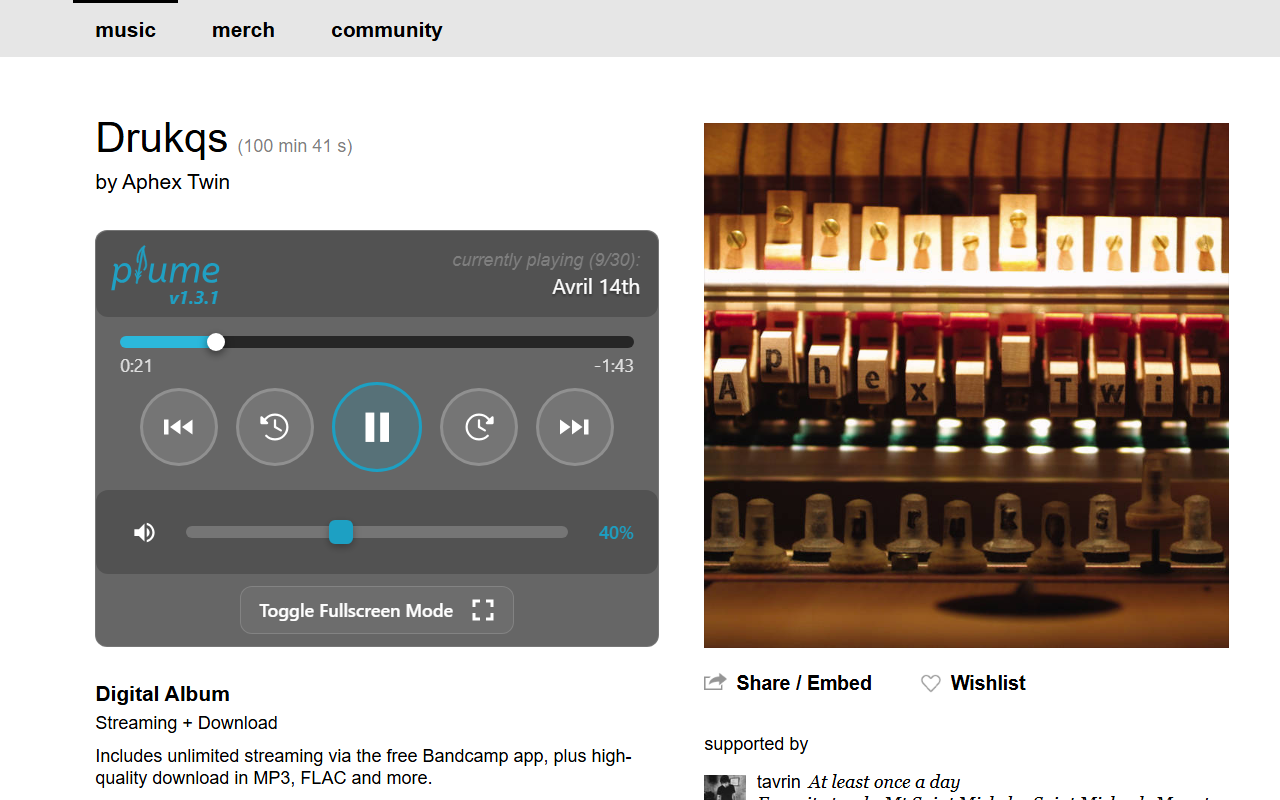This screenshot has width=1280, height=800.
Task: Open the community tab
Action: [387, 30]
